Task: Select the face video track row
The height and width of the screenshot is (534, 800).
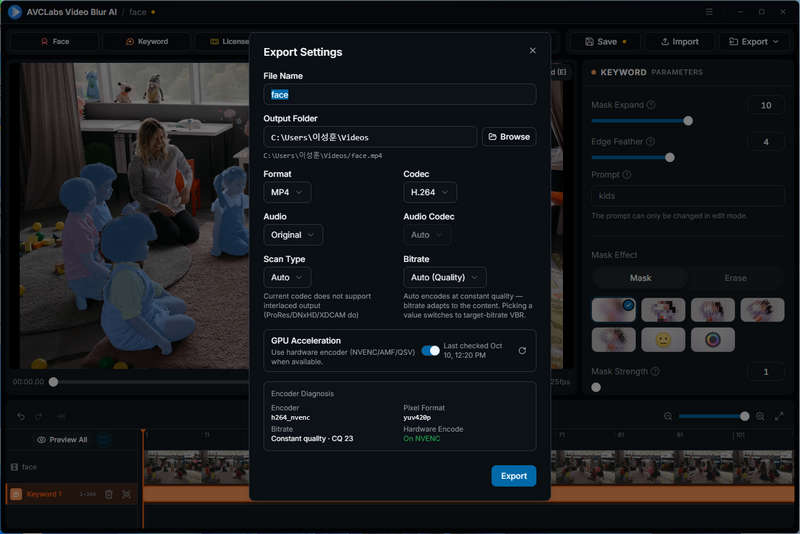Action: click(72, 467)
